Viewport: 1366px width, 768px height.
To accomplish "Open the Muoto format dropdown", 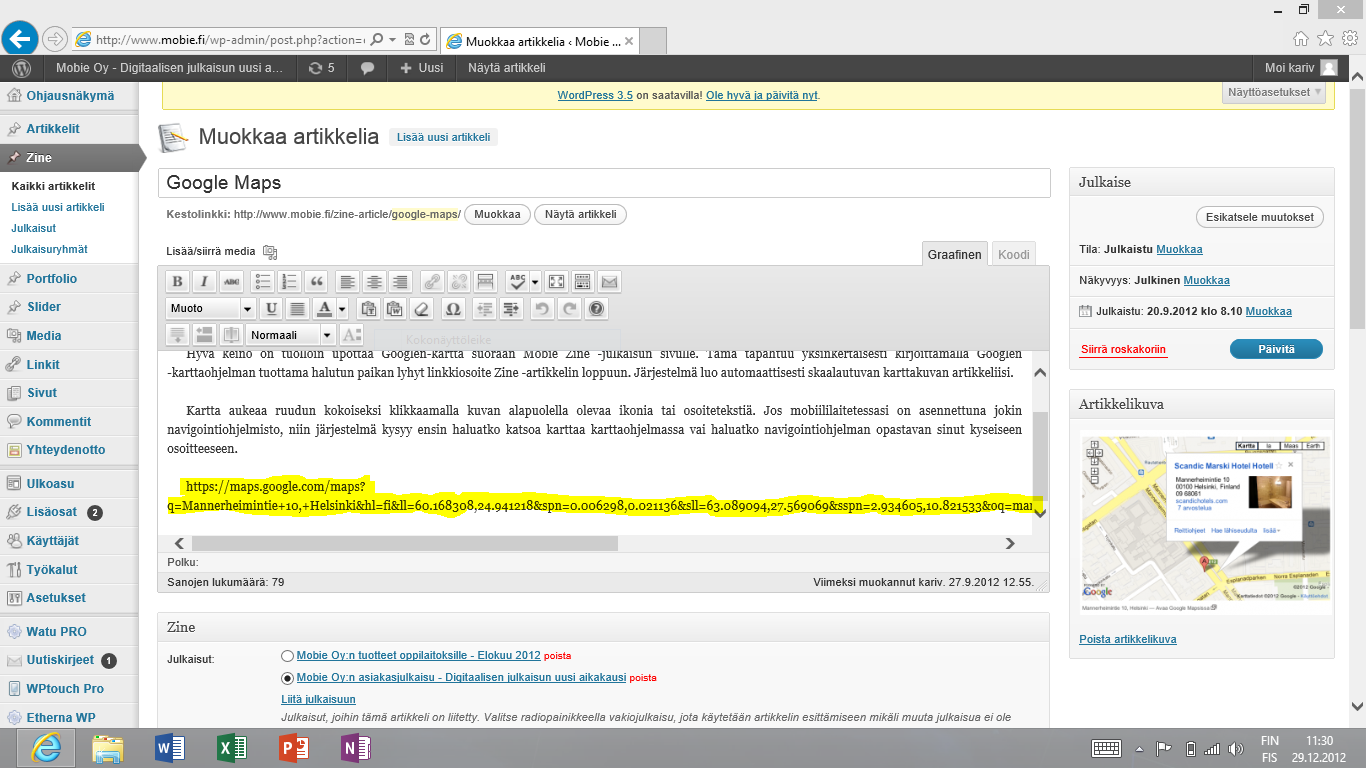I will tap(210, 309).
